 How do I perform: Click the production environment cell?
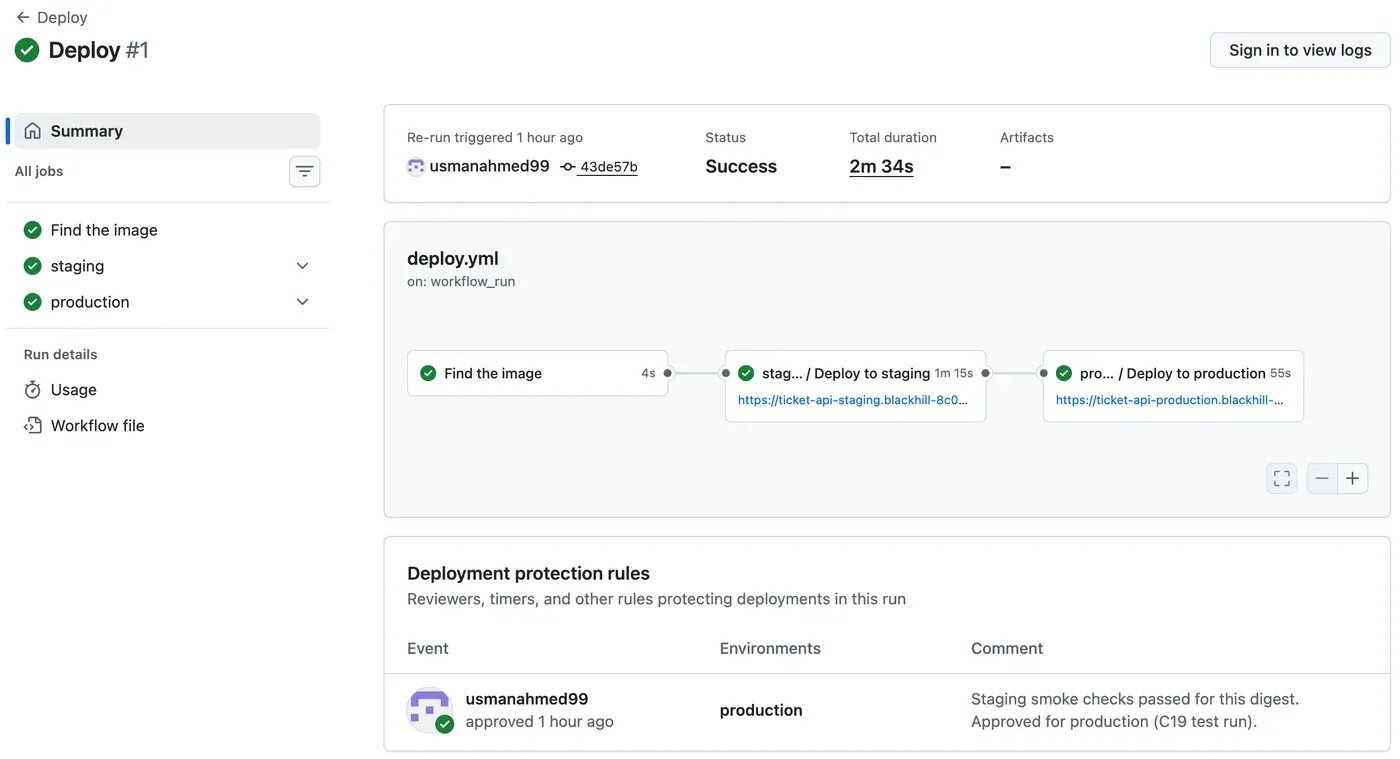coord(761,710)
